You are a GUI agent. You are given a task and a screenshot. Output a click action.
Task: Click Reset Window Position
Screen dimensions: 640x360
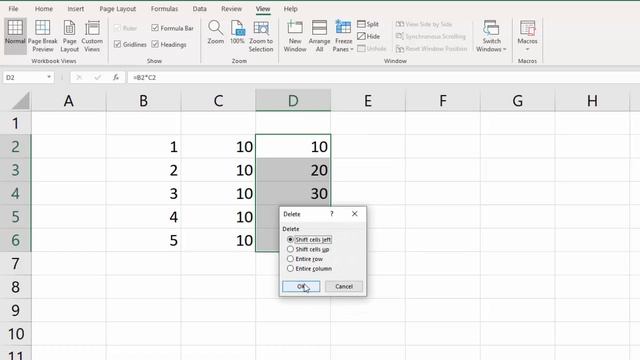tap(431, 49)
